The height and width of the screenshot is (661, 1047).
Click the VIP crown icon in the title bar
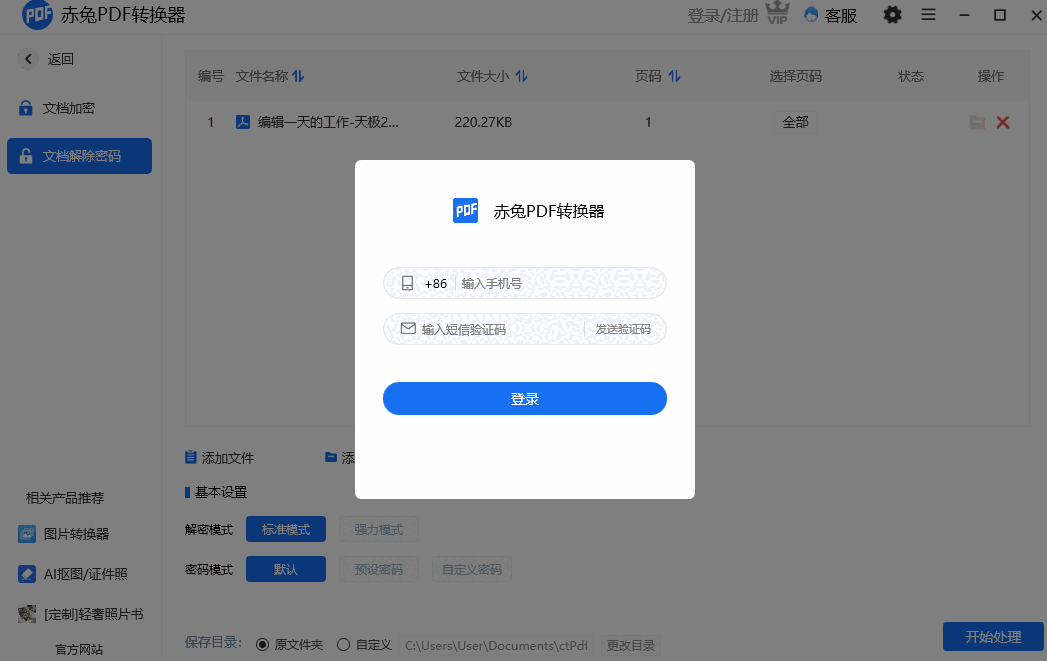click(x=777, y=13)
